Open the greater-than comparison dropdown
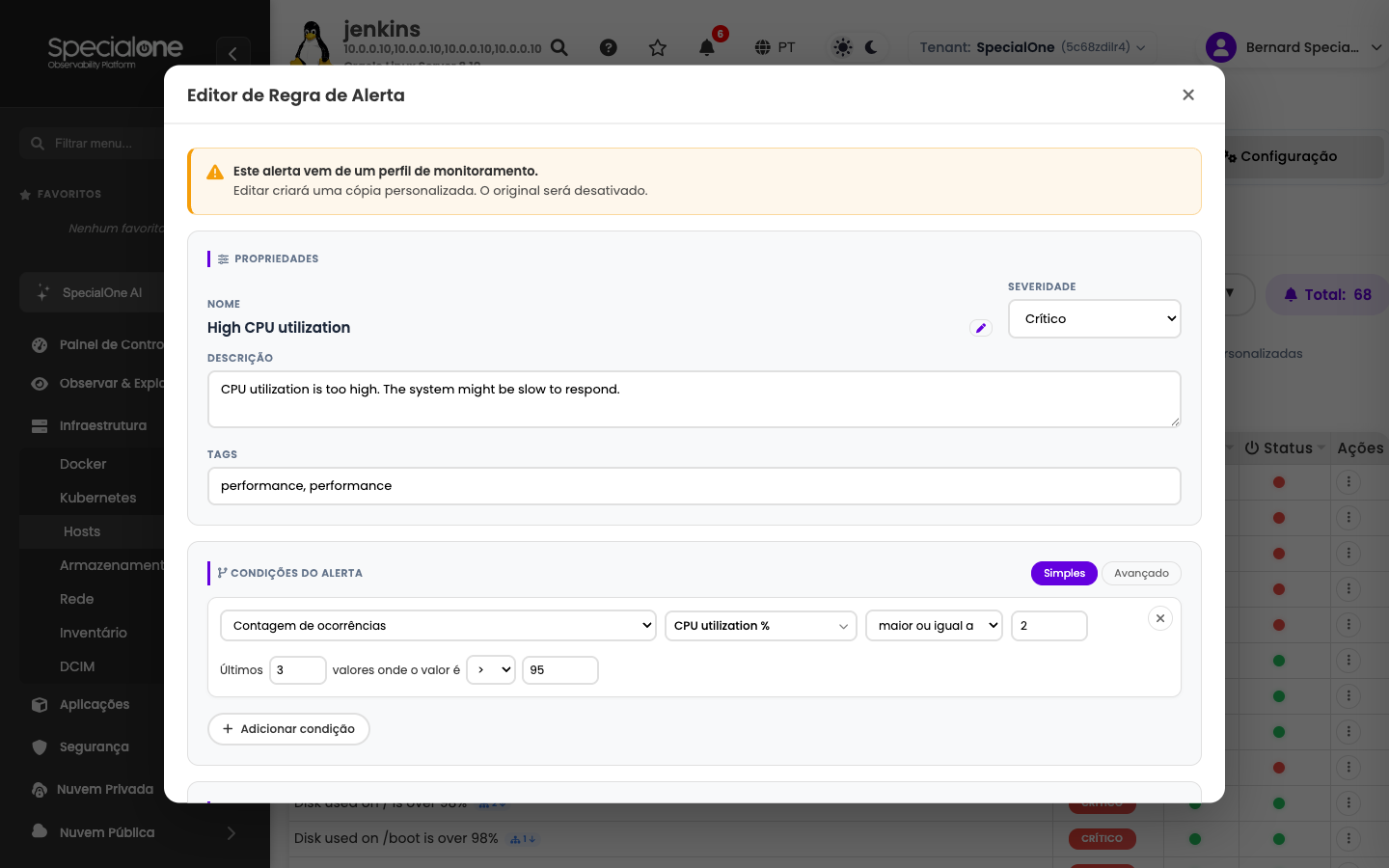Viewport: 1389px width, 868px height. coord(491,670)
